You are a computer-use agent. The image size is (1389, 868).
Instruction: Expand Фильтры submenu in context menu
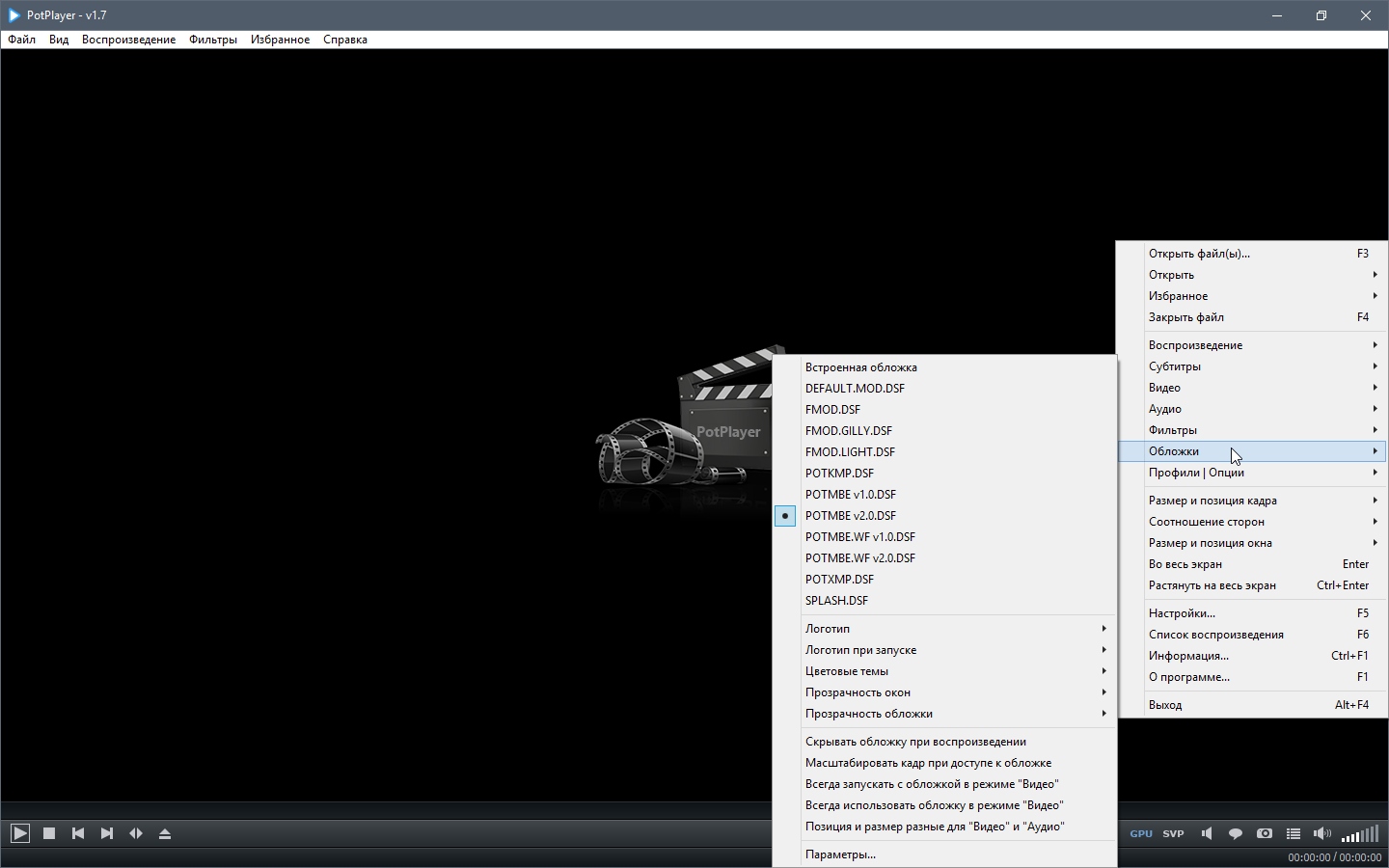(1252, 430)
